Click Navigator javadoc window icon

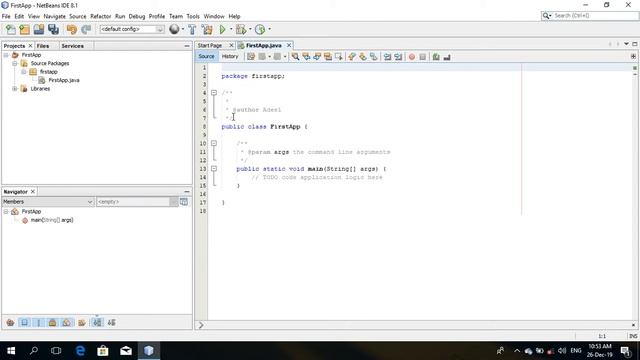(184, 202)
